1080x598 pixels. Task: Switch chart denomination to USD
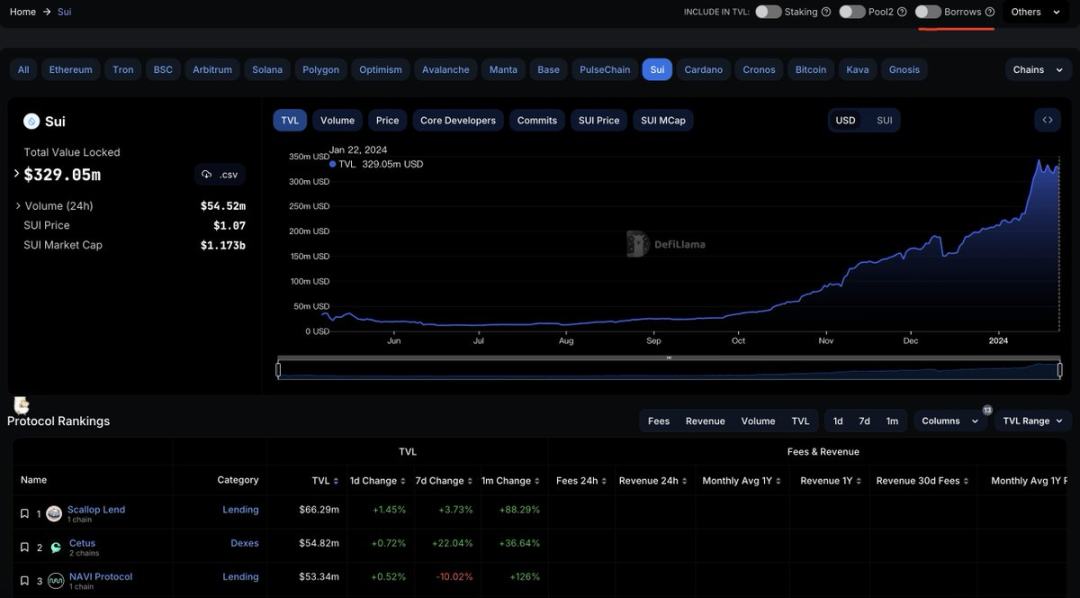click(845, 120)
